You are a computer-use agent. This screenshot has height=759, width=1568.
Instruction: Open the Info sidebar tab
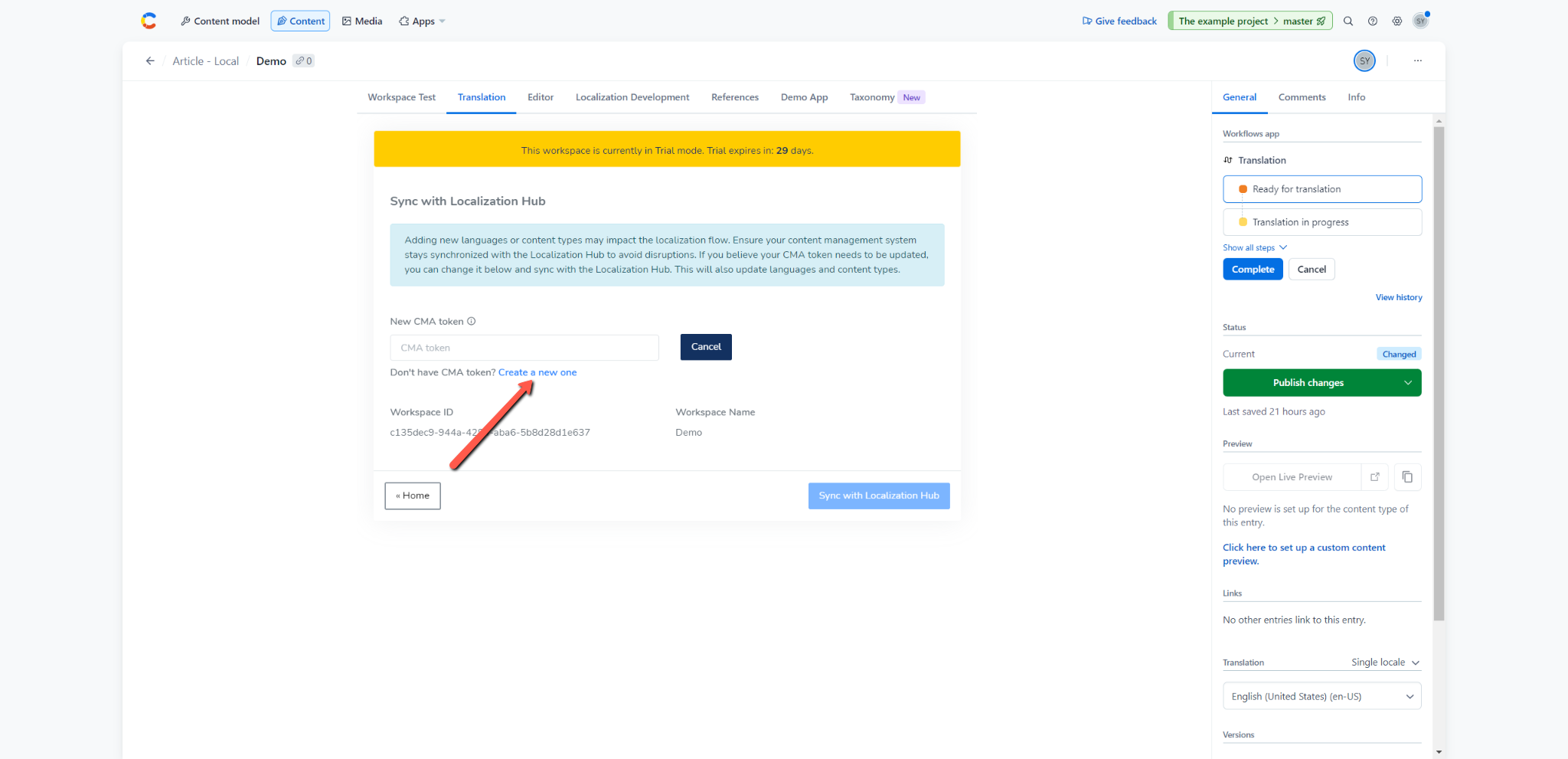pyautogui.click(x=1357, y=97)
